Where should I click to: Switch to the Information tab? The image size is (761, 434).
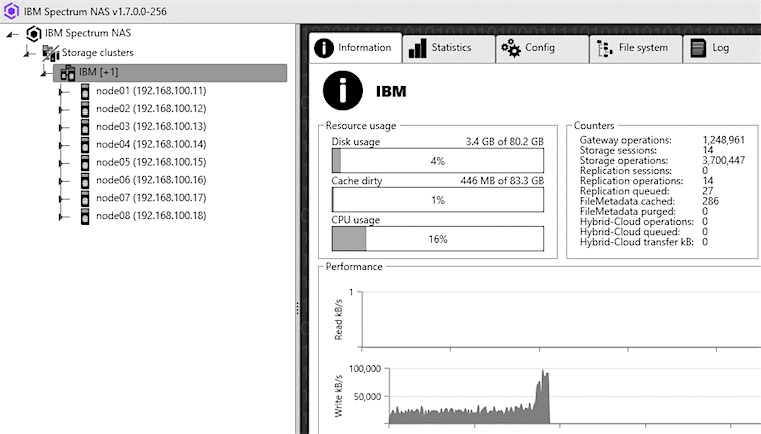click(353, 48)
